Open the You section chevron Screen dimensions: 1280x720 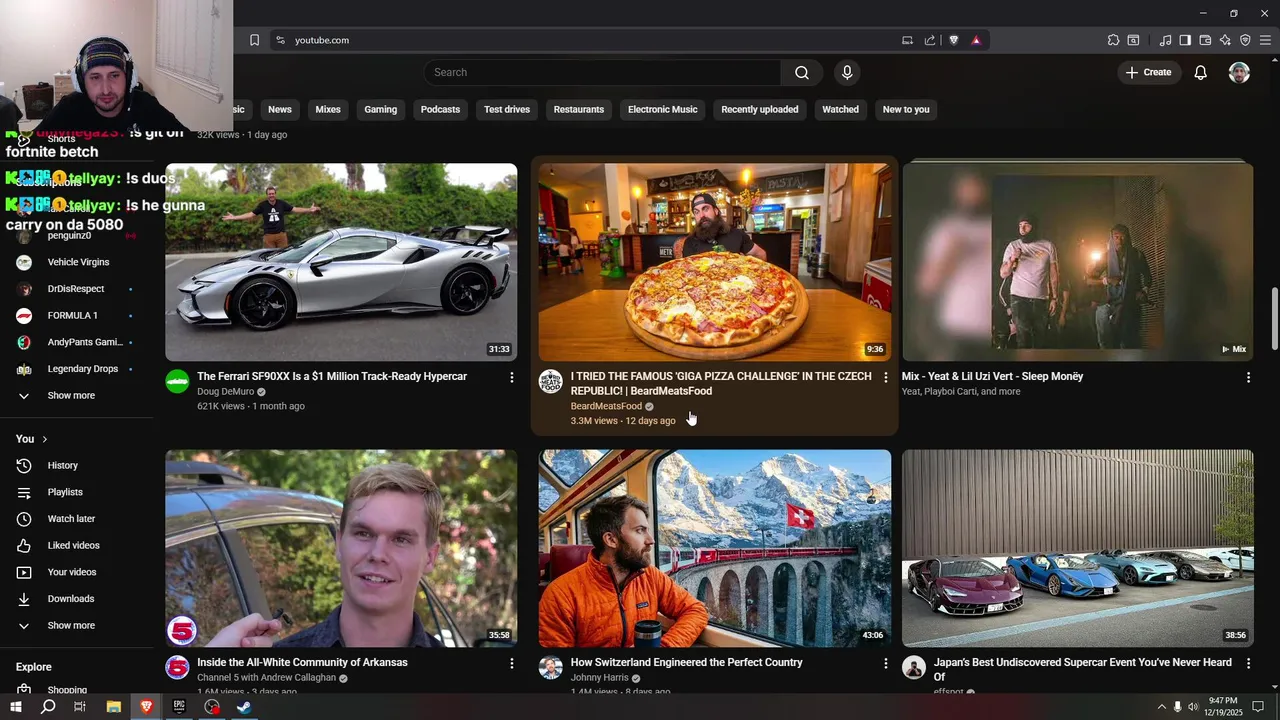coord(44,439)
